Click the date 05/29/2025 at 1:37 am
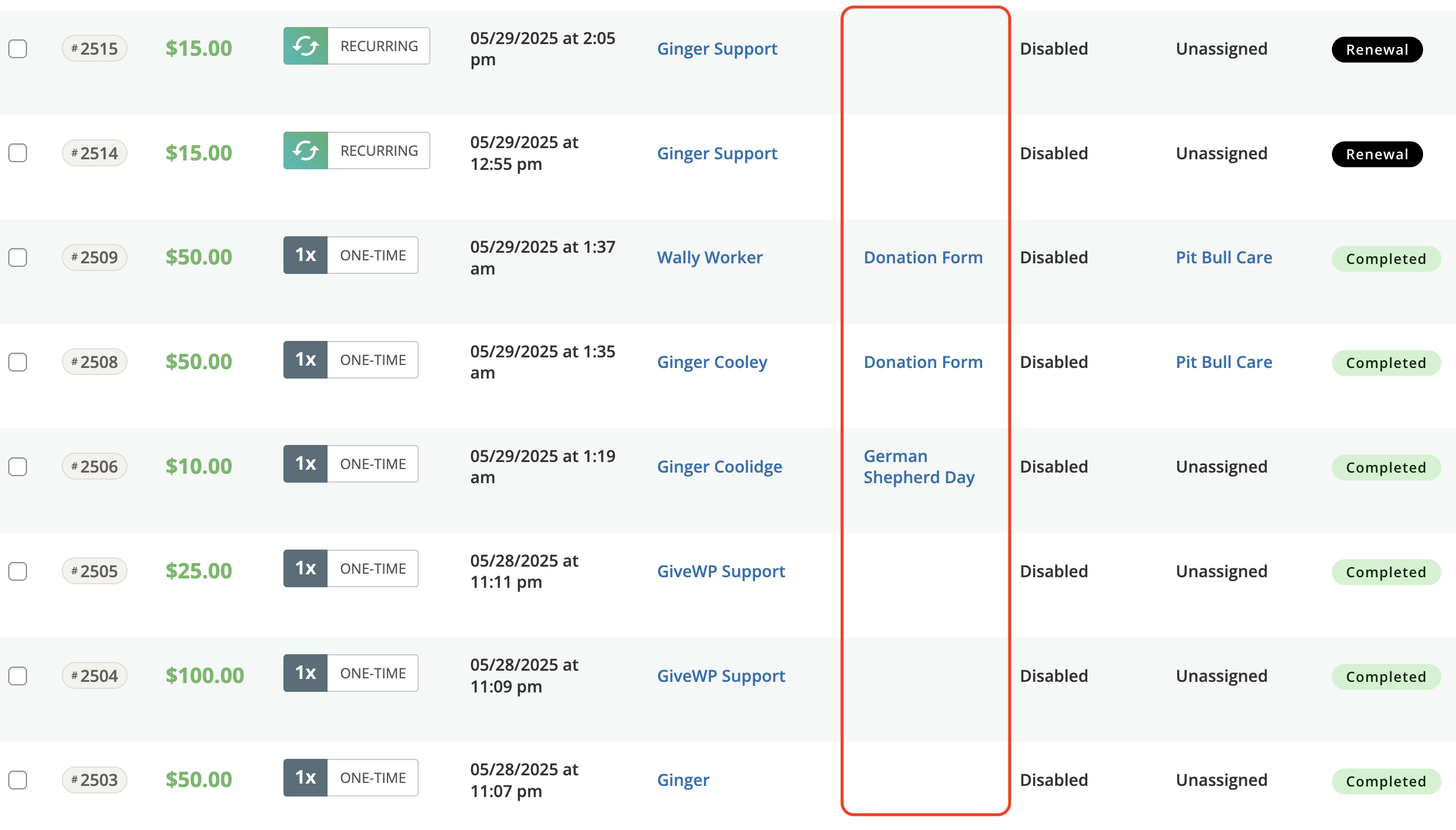Screen dimensions: 1456x830 (543, 257)
